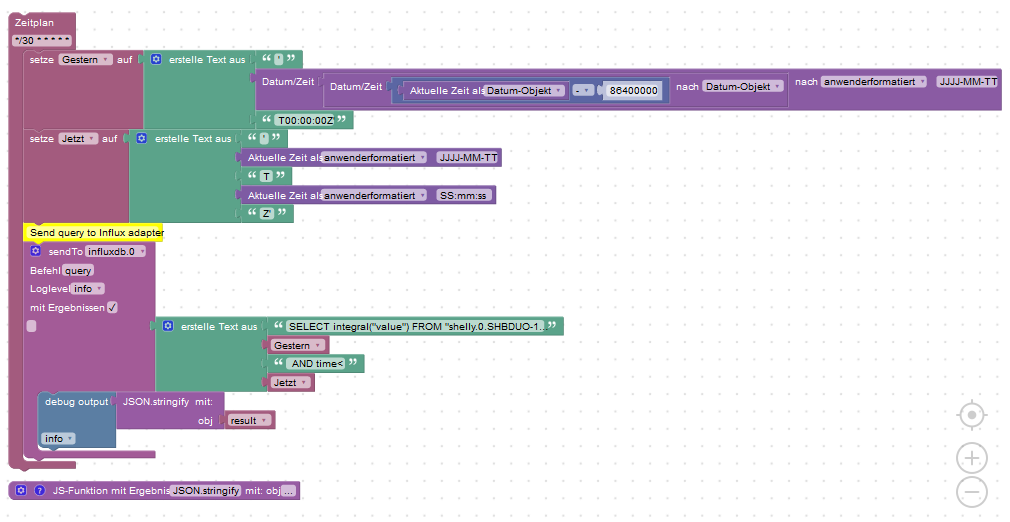Open Datum-Objekt dropdown after Aktuelle Zeit
Viewport: 1010px width, 522px height.
point(525,91)
